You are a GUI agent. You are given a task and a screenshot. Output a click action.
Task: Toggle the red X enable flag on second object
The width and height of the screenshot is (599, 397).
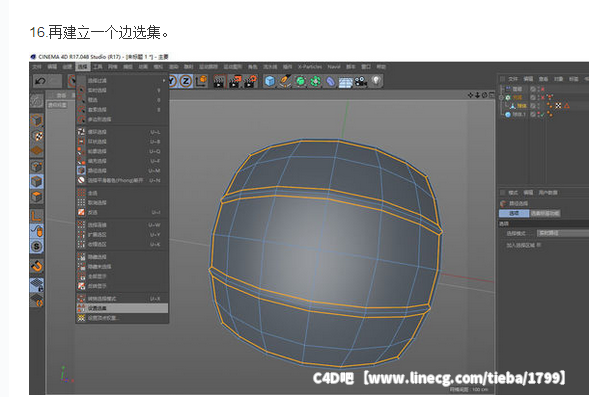click(x=543, y=97)
